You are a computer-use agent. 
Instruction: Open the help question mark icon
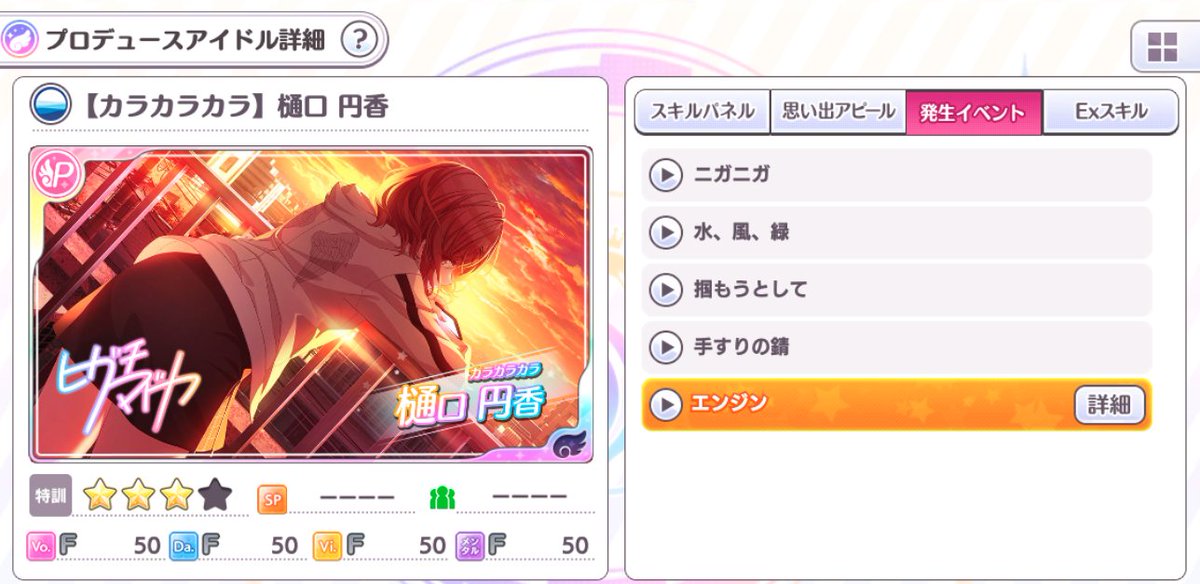click(x=360, y=41)
